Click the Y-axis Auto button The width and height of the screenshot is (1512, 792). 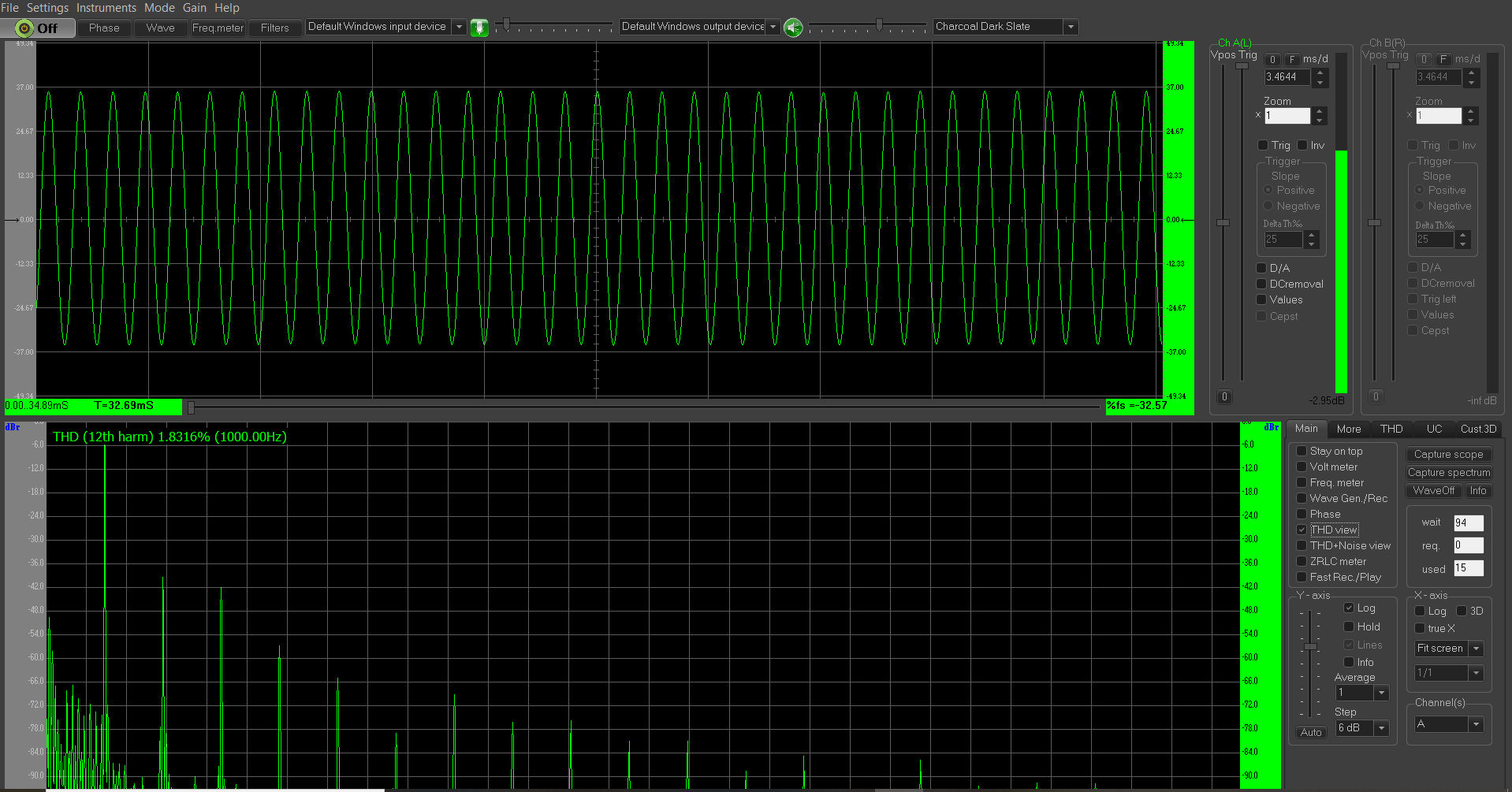coord(1311,733)
